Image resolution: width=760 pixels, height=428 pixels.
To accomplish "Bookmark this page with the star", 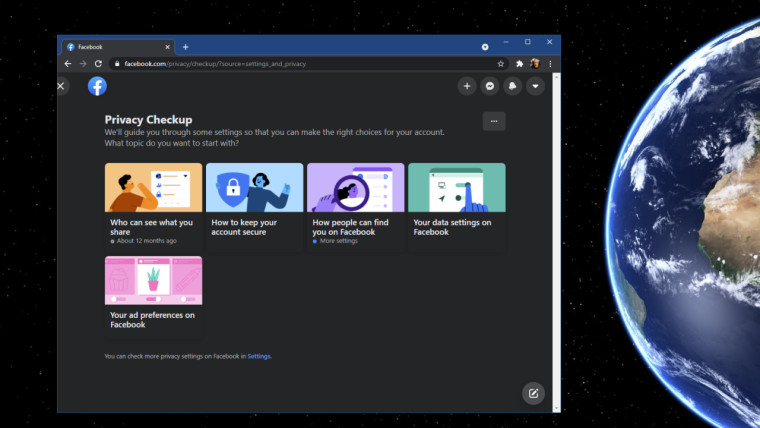I will click(x=501, y=64).
